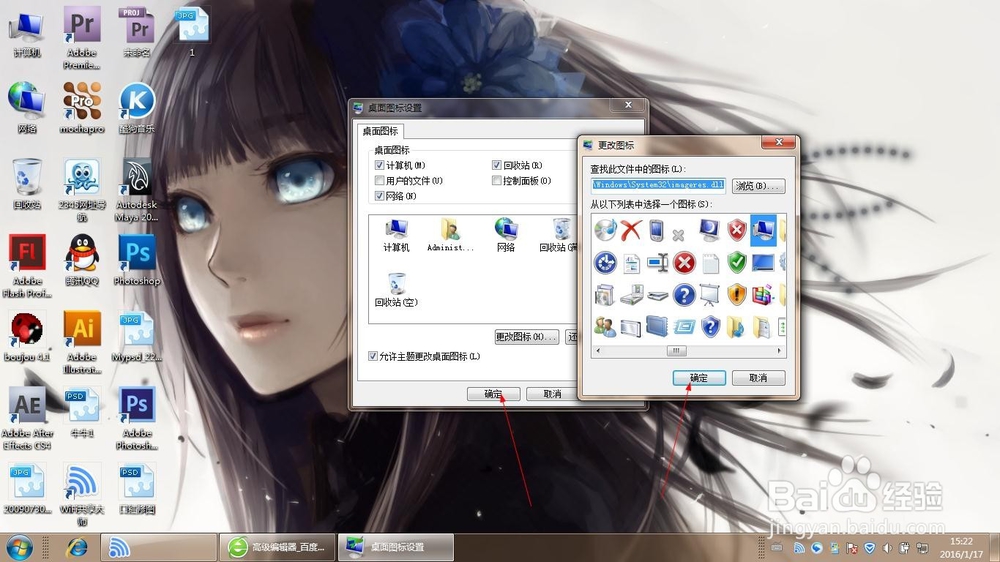The height and width of the screenshot is (562, 1000).
Task: Open the Action Center flag tray icon
Action: (852, 548)
